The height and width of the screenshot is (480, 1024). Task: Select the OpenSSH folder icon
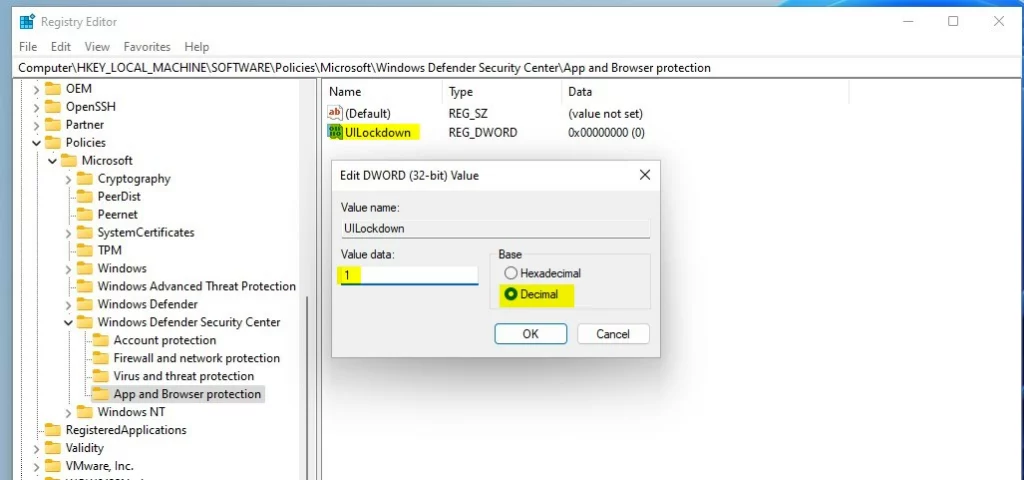53,106
